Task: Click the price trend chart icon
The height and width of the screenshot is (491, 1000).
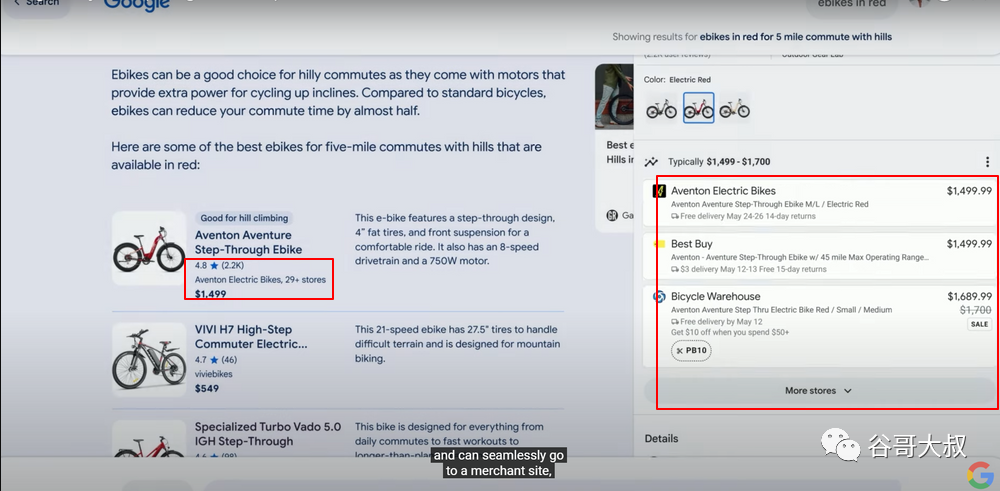Action: click(651, 162)
